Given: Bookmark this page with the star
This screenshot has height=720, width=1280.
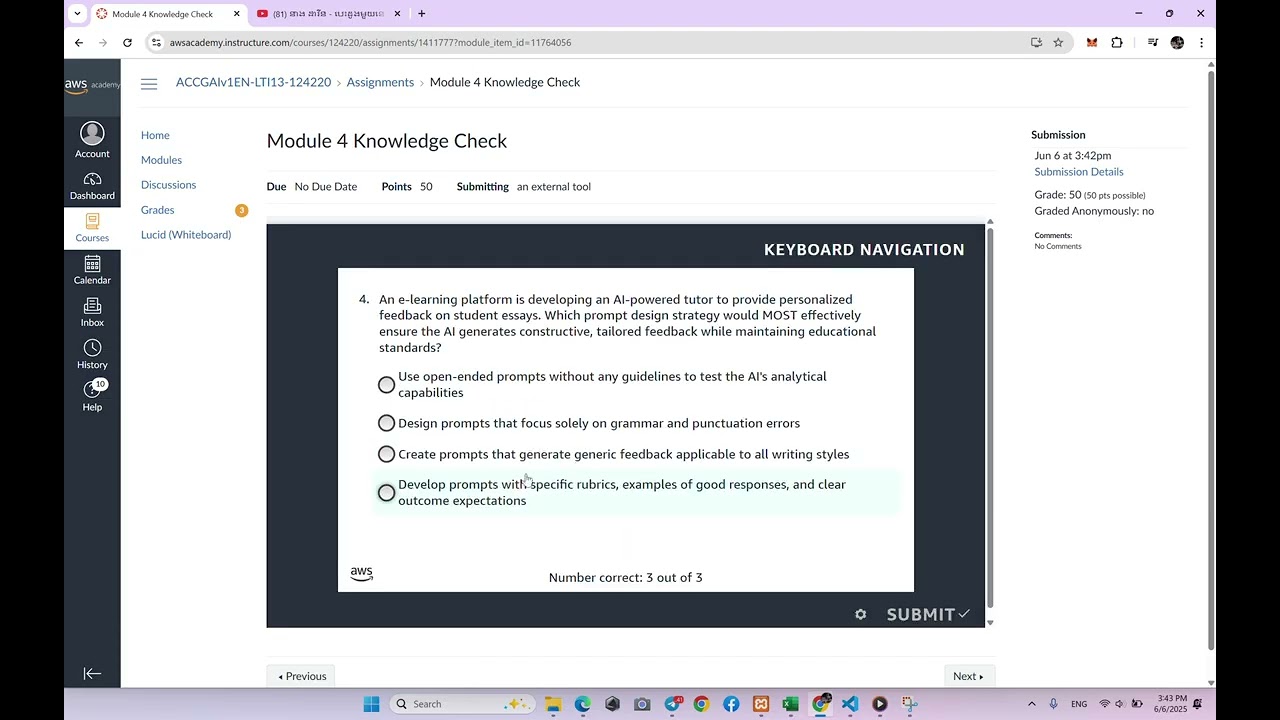Looking at the screenshot, I should pos(1058,42).
